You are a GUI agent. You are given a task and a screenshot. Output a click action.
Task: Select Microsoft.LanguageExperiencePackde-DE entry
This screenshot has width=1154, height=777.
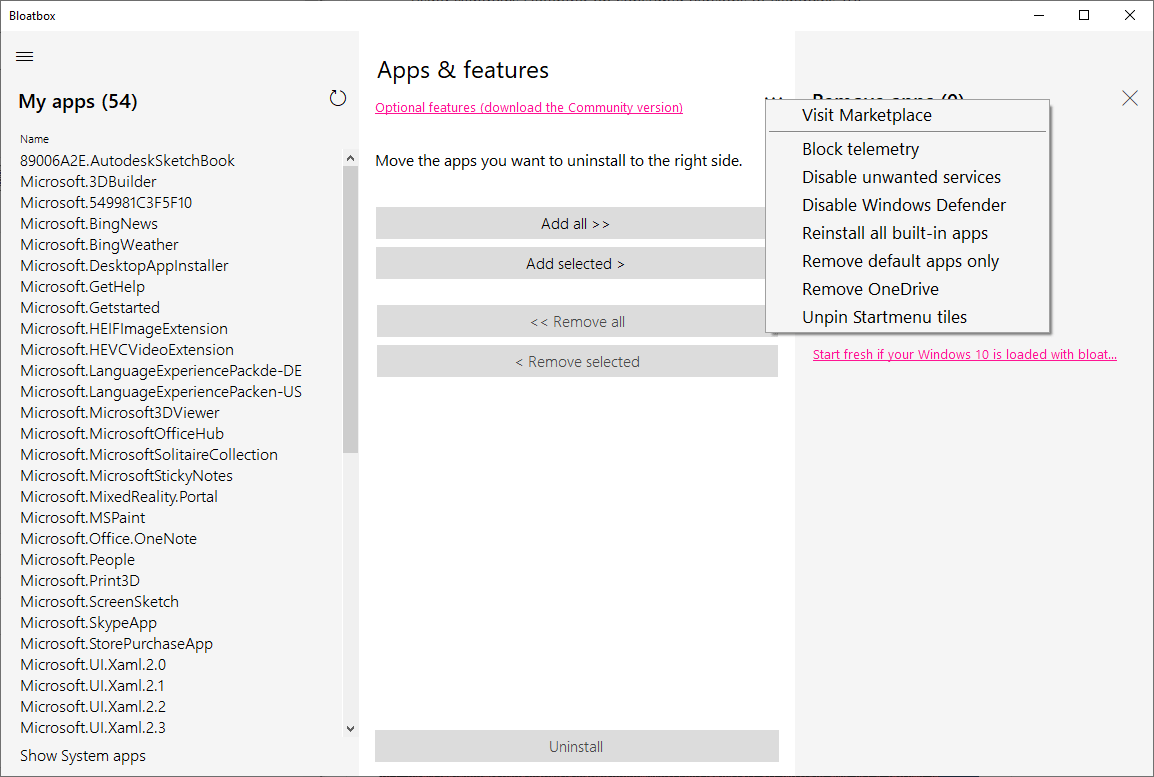tap(161, 371)
